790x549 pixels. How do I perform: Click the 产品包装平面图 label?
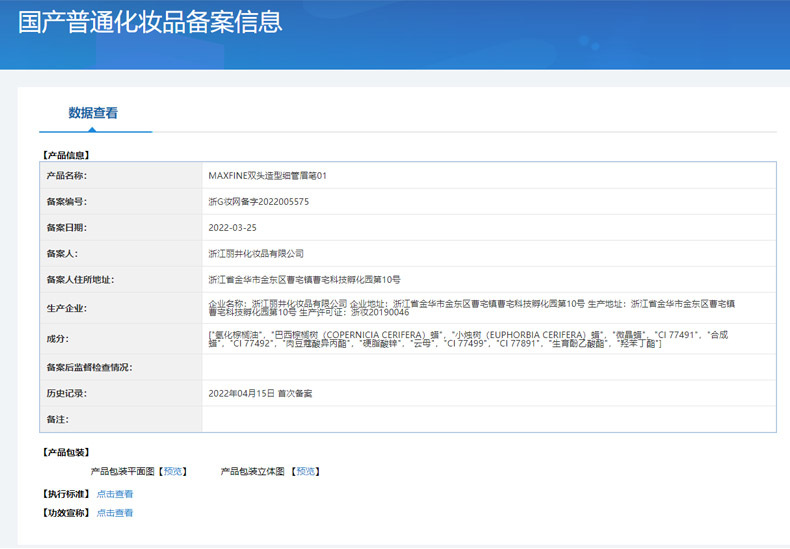point(122,471)
